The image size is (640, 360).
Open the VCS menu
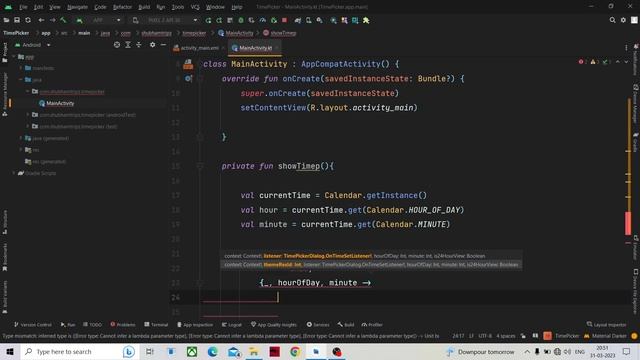195,7
